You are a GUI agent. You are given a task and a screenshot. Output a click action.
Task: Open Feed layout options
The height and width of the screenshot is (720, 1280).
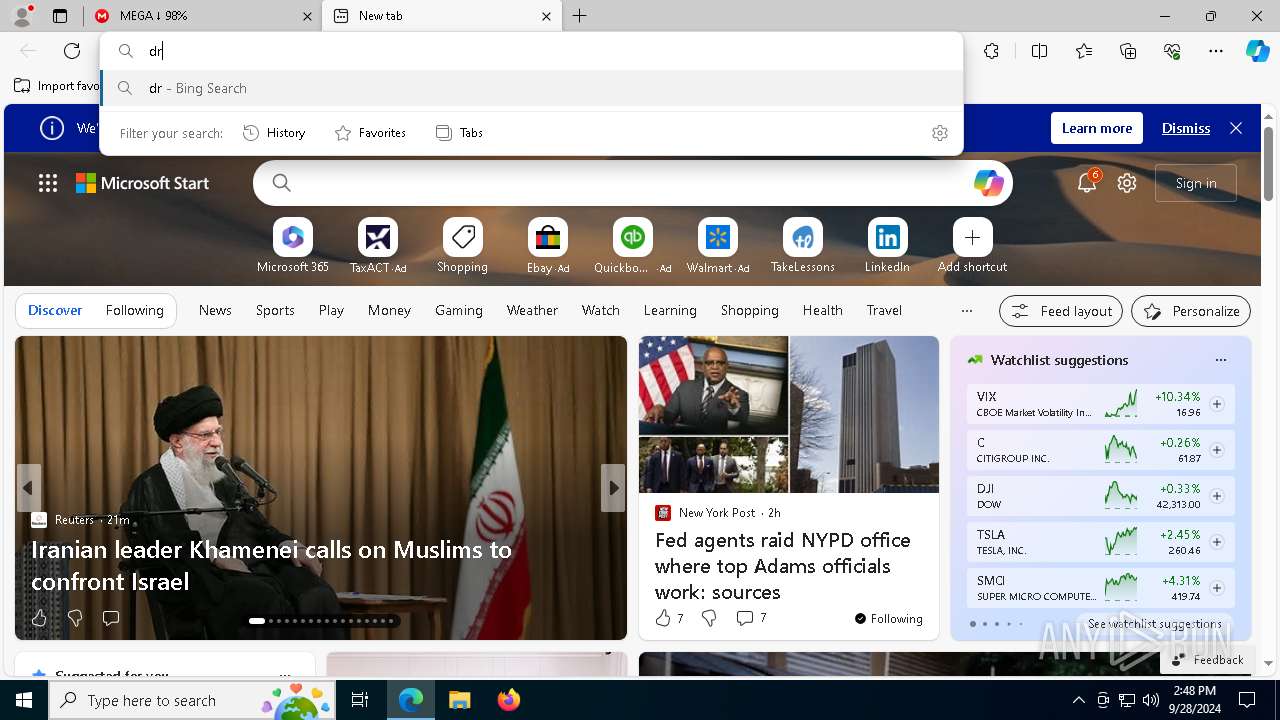click(x=1061, y=311)
